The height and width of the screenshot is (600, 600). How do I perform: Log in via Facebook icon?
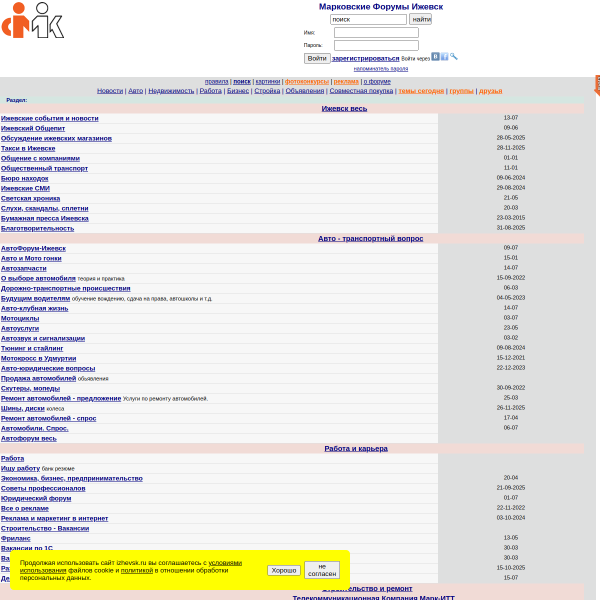pos(444,57)
